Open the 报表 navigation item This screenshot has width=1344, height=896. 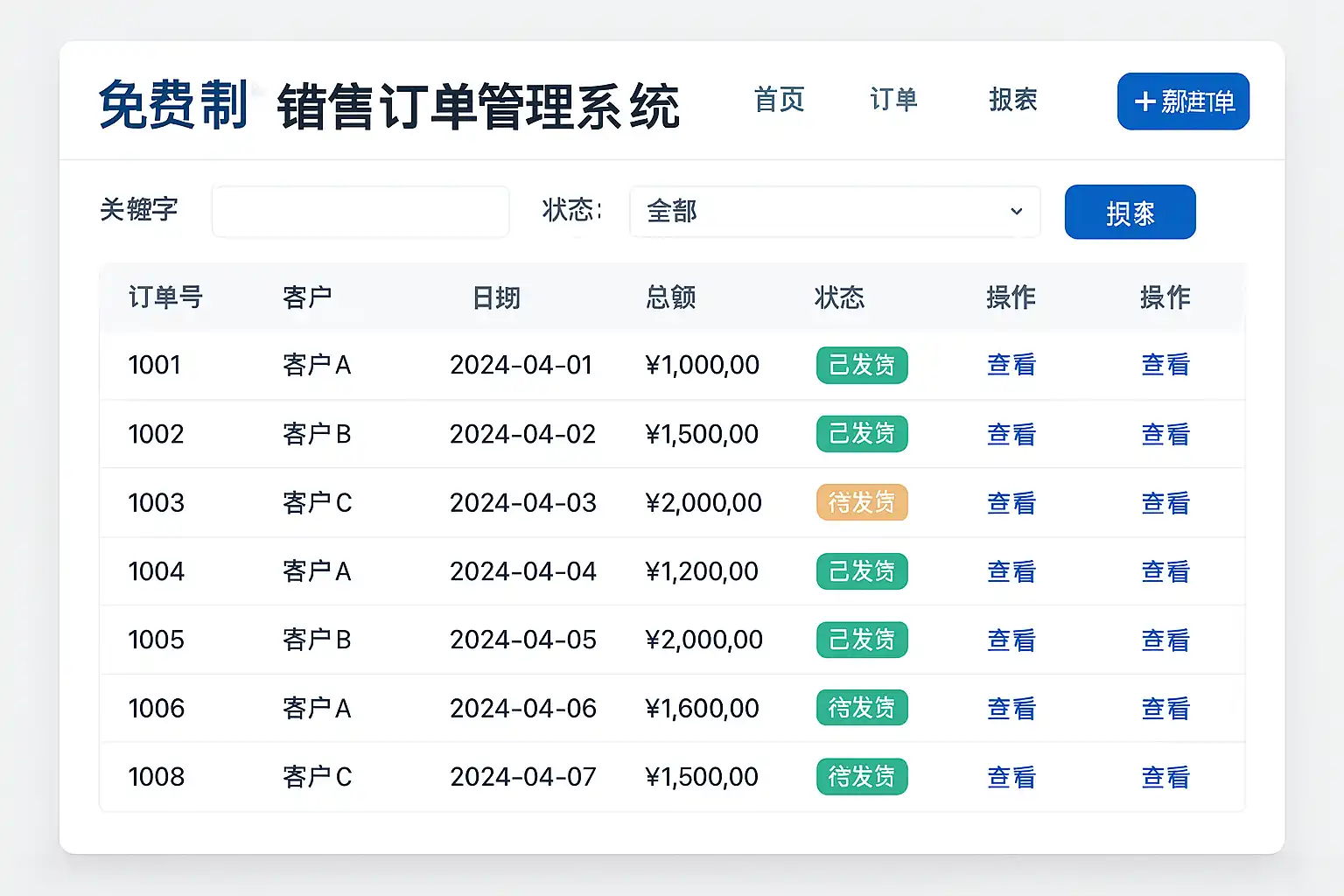click(x=1012, y=100)
